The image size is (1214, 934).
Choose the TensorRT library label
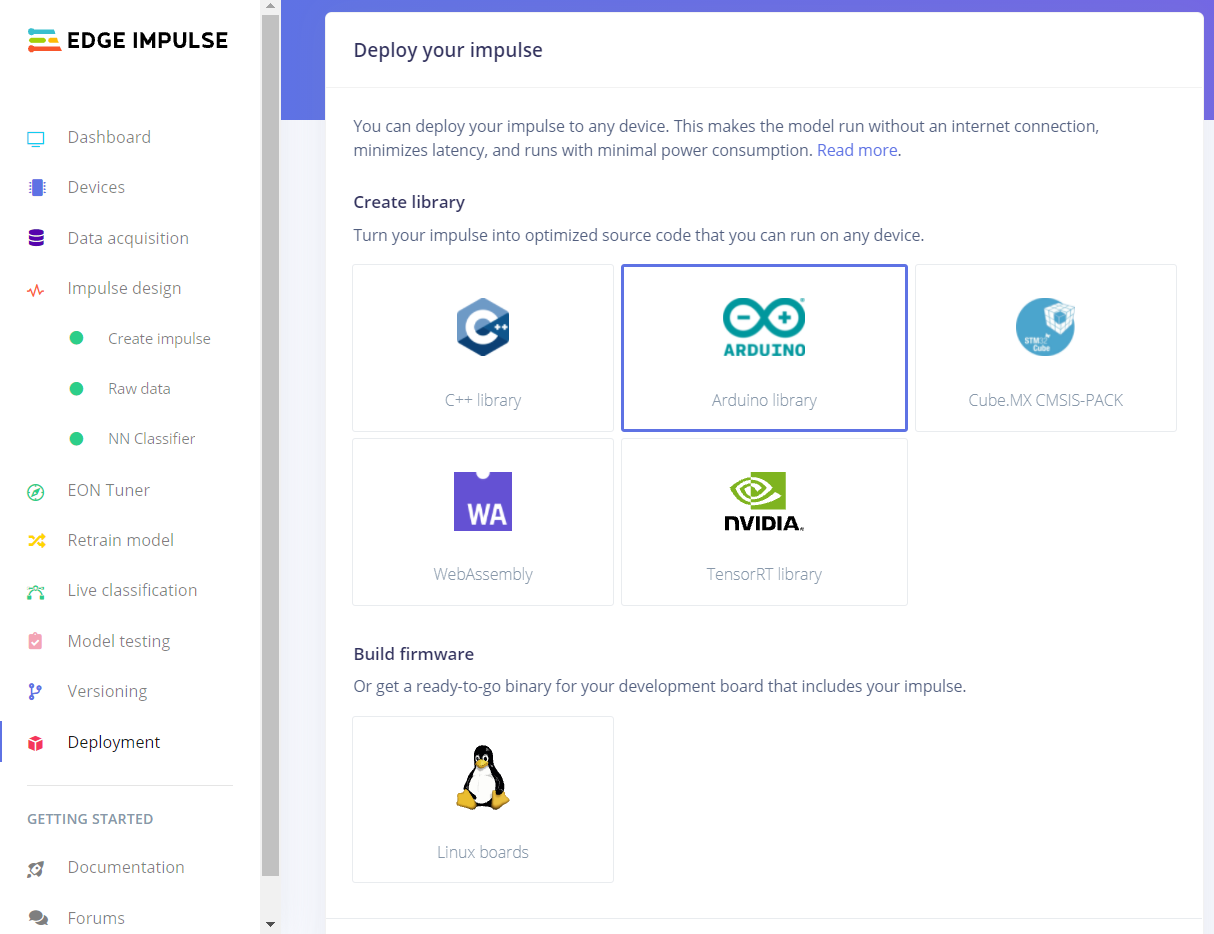coord(764,574)
